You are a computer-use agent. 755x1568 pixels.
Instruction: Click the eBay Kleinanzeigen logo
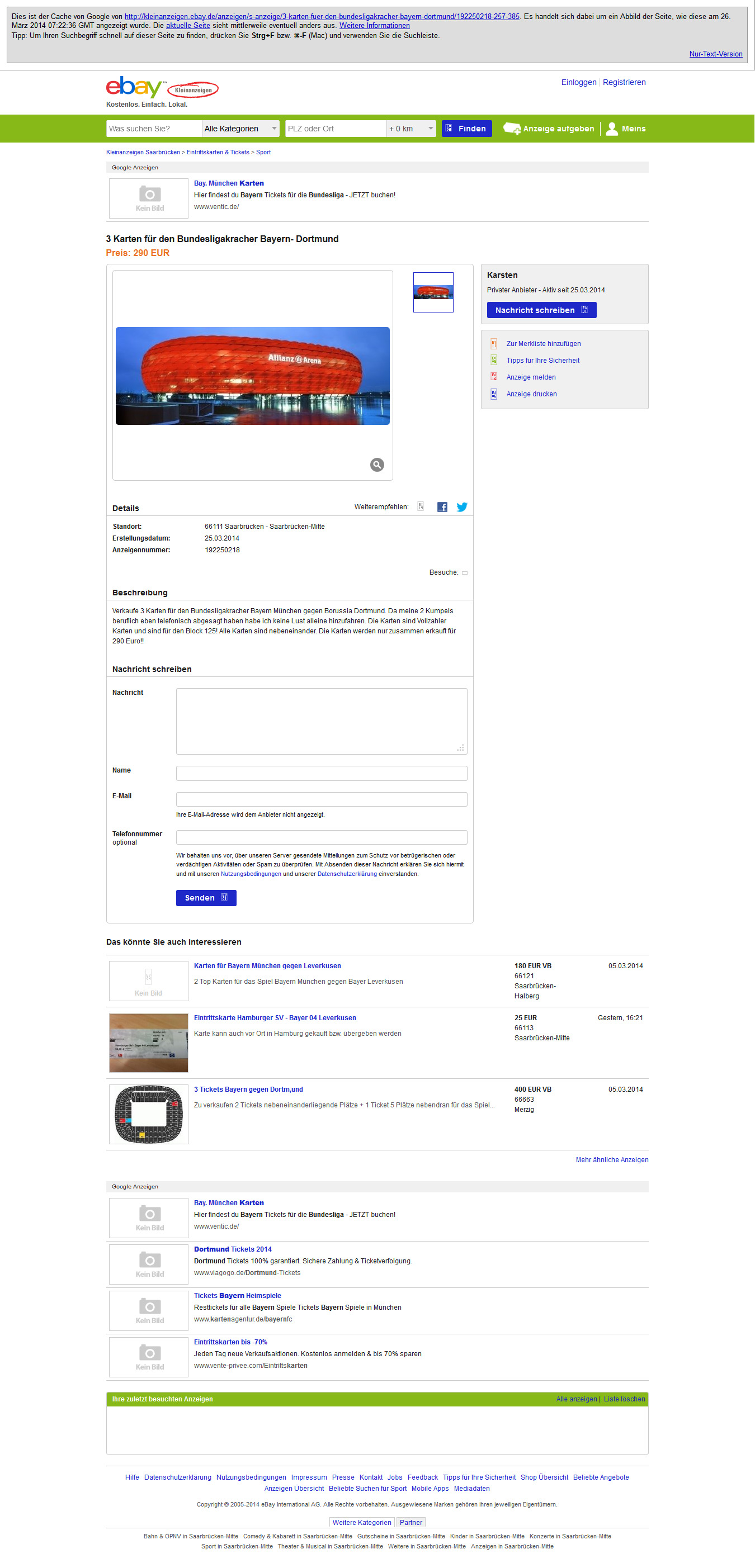(x=162, y=88)
